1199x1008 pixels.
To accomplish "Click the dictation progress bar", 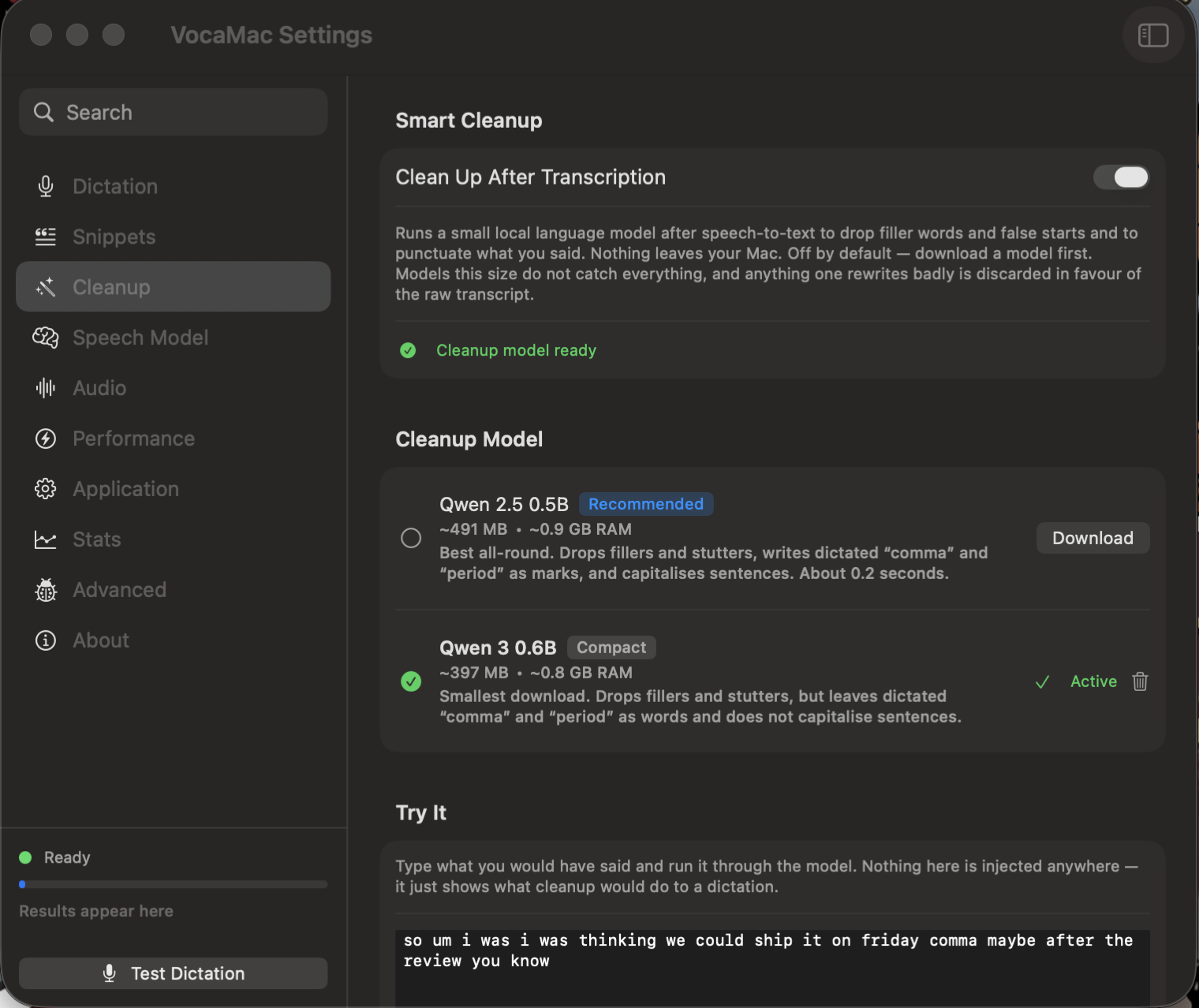I will (174, 884).
